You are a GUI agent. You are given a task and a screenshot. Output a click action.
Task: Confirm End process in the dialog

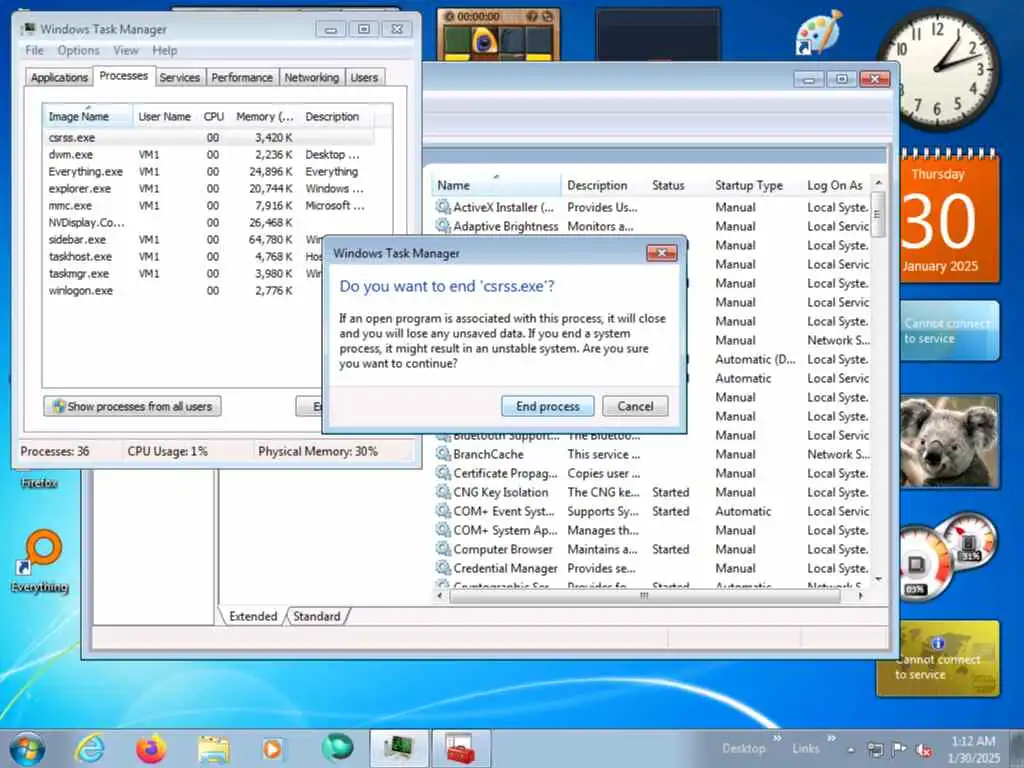click(547, 406)
